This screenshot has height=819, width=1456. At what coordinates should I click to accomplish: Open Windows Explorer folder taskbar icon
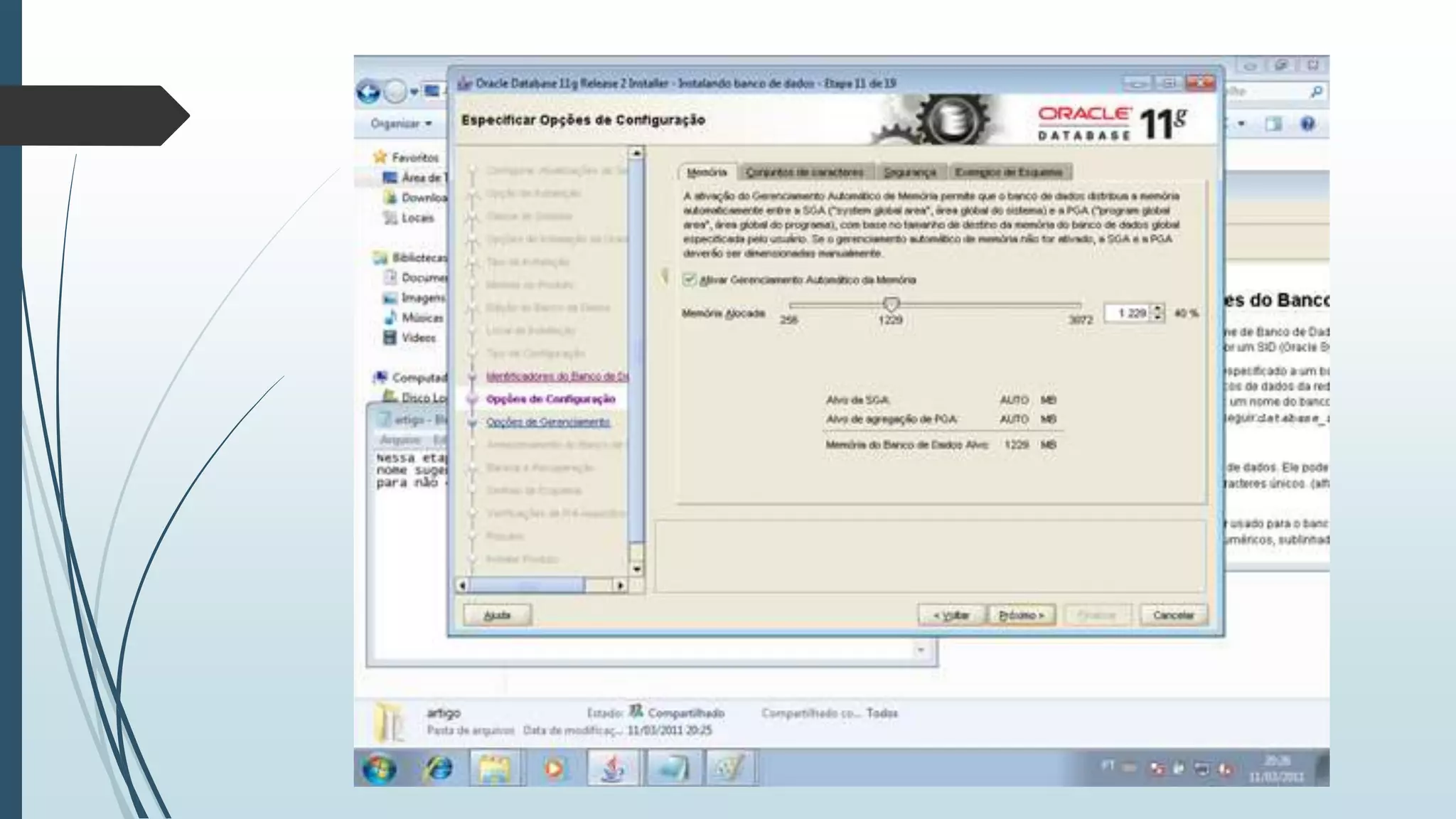[x=496, y=769]
